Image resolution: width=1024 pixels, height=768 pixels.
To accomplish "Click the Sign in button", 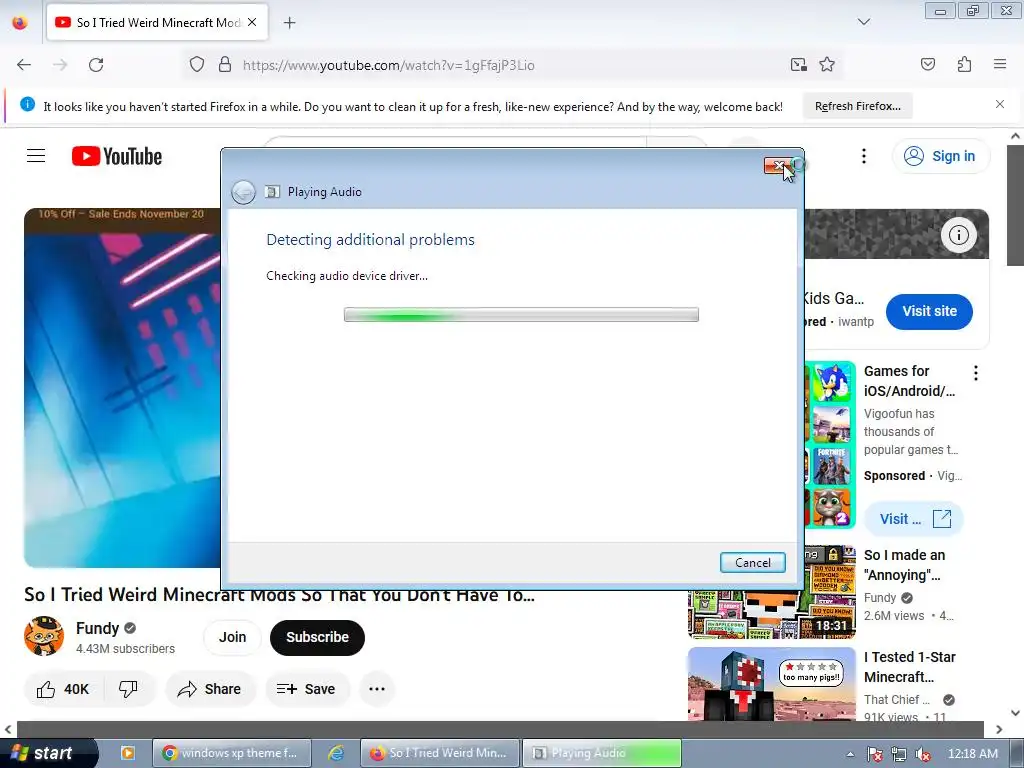I will pos(941,156).
